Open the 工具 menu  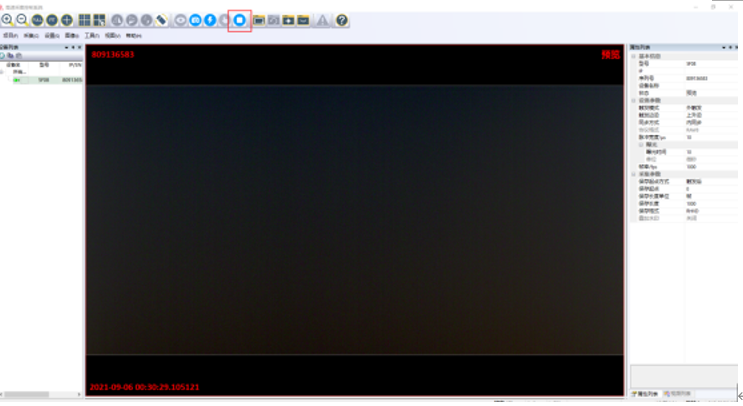[x=92, y=36]
